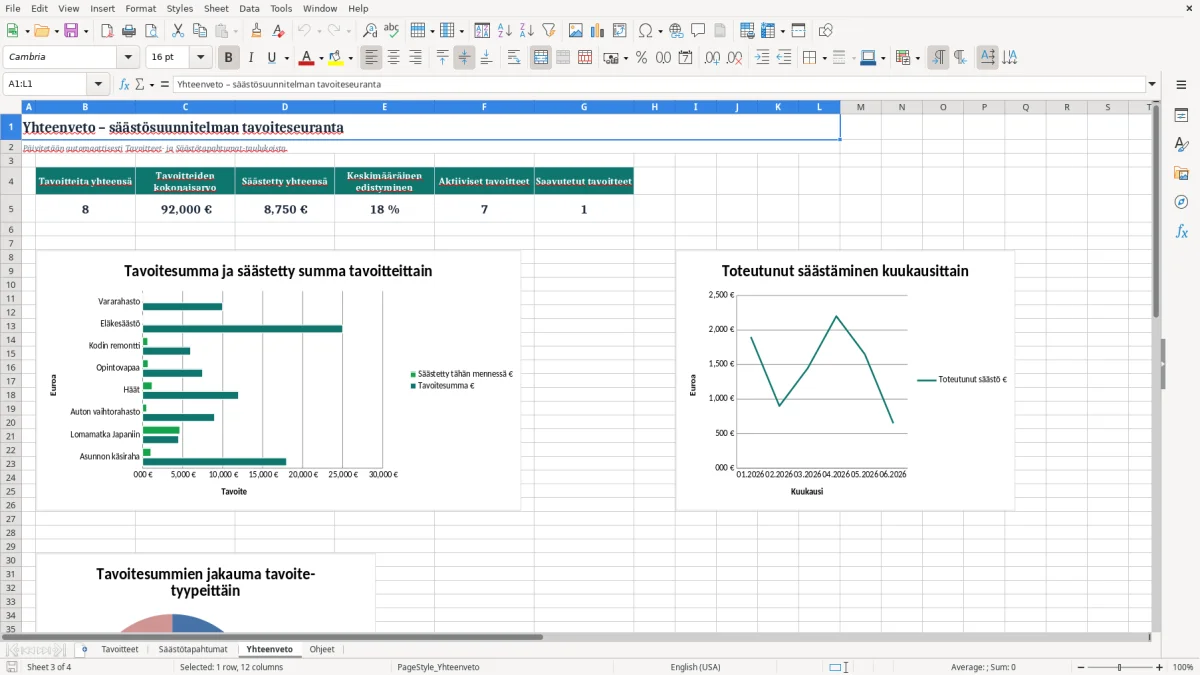Image resolution: width=1200 pixels, height=675 pixels.
Task: Open sidebar Gallery icon
Action: coord(1181,173)
